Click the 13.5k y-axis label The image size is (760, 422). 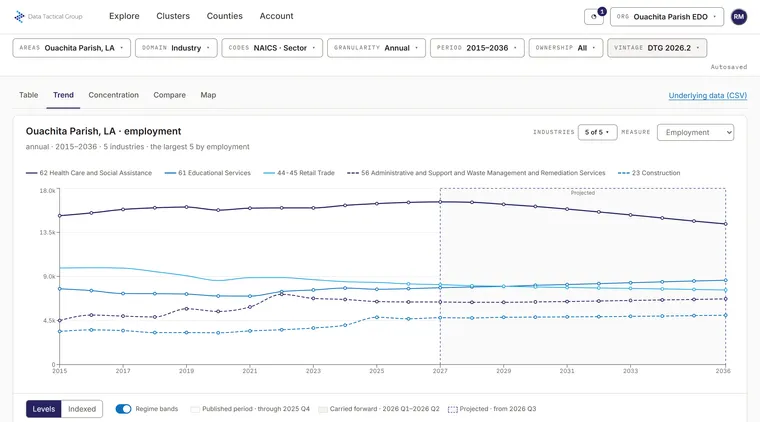coord(48,233)
